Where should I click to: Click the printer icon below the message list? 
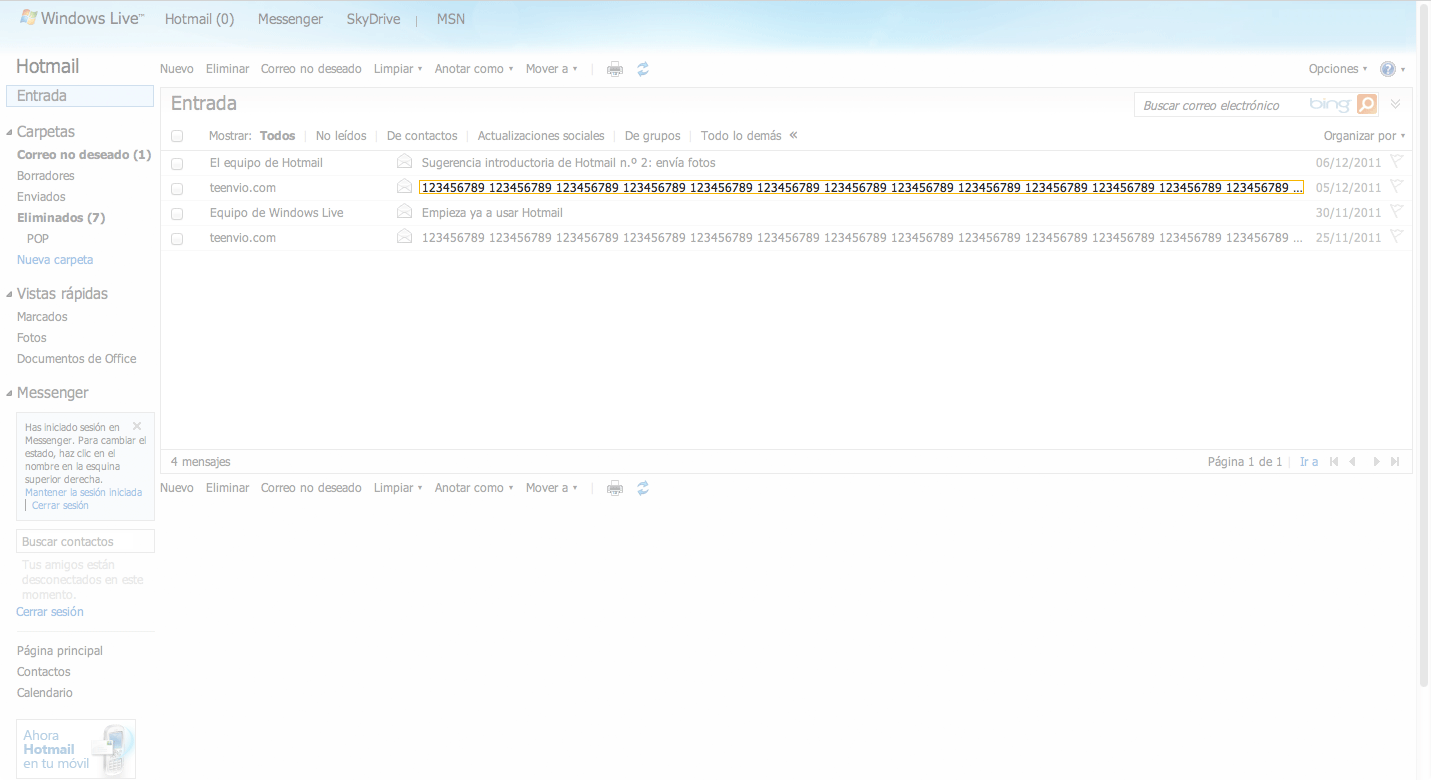[x=615, y=488]
